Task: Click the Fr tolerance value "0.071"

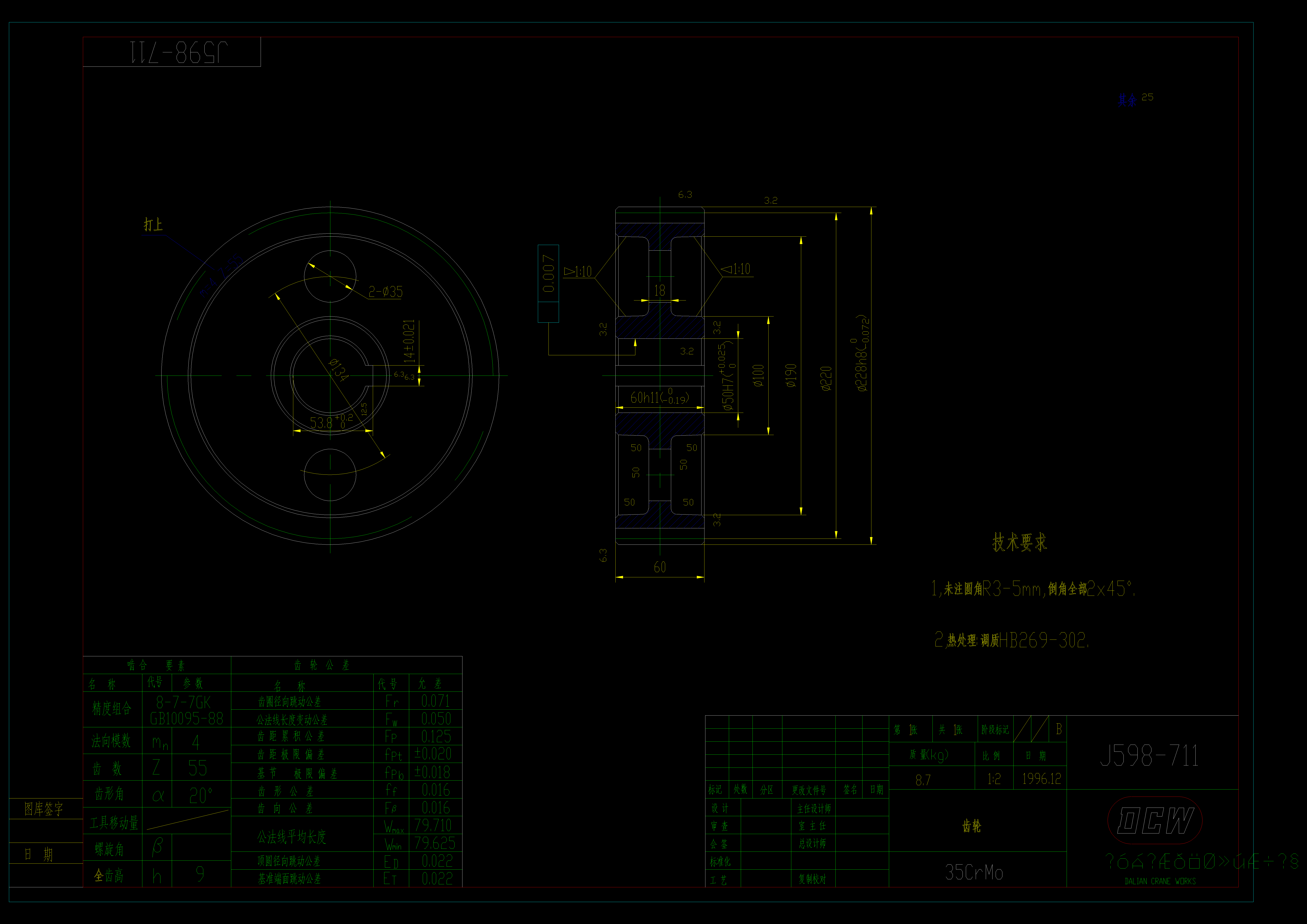Action: pyautogui.click(x=435, y=701)
